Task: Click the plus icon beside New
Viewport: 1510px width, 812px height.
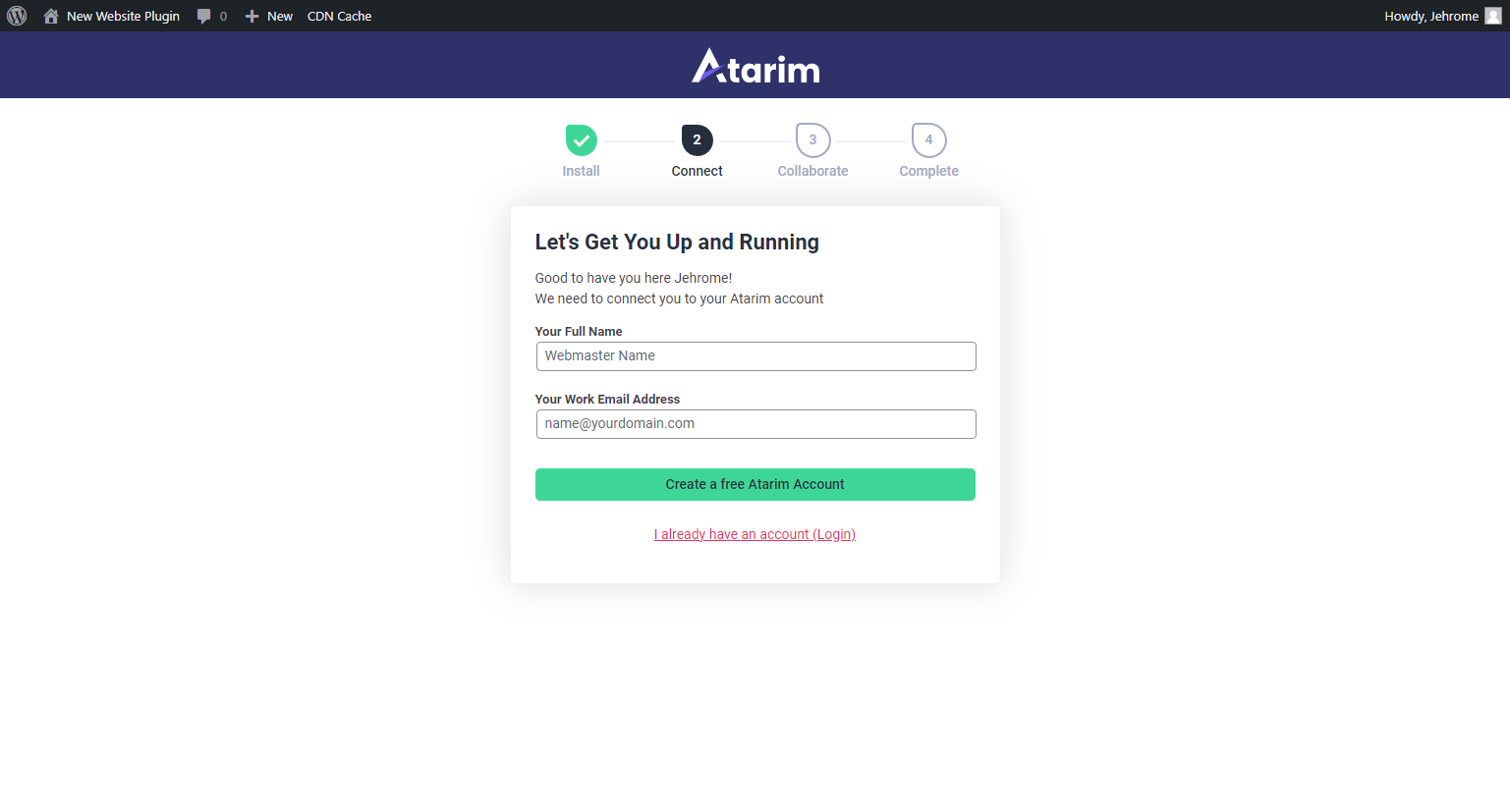Action: 252,16
